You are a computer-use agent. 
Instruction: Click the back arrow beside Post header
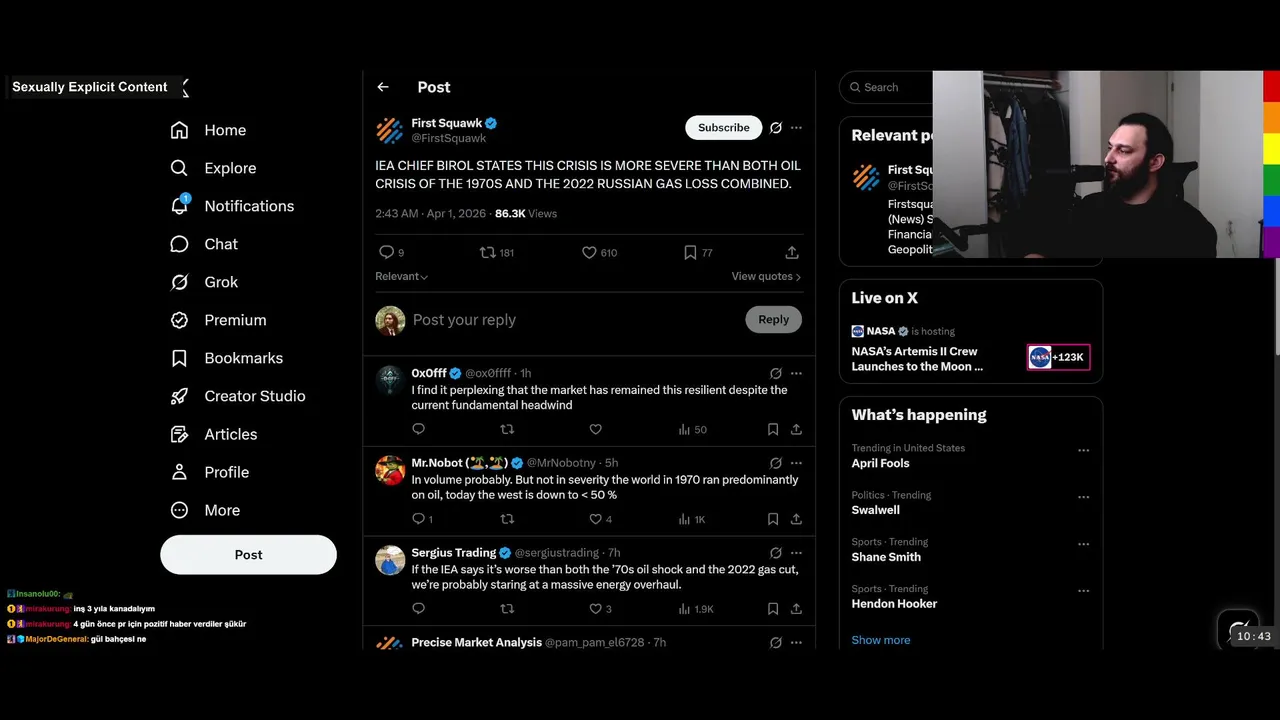[383, 87]
